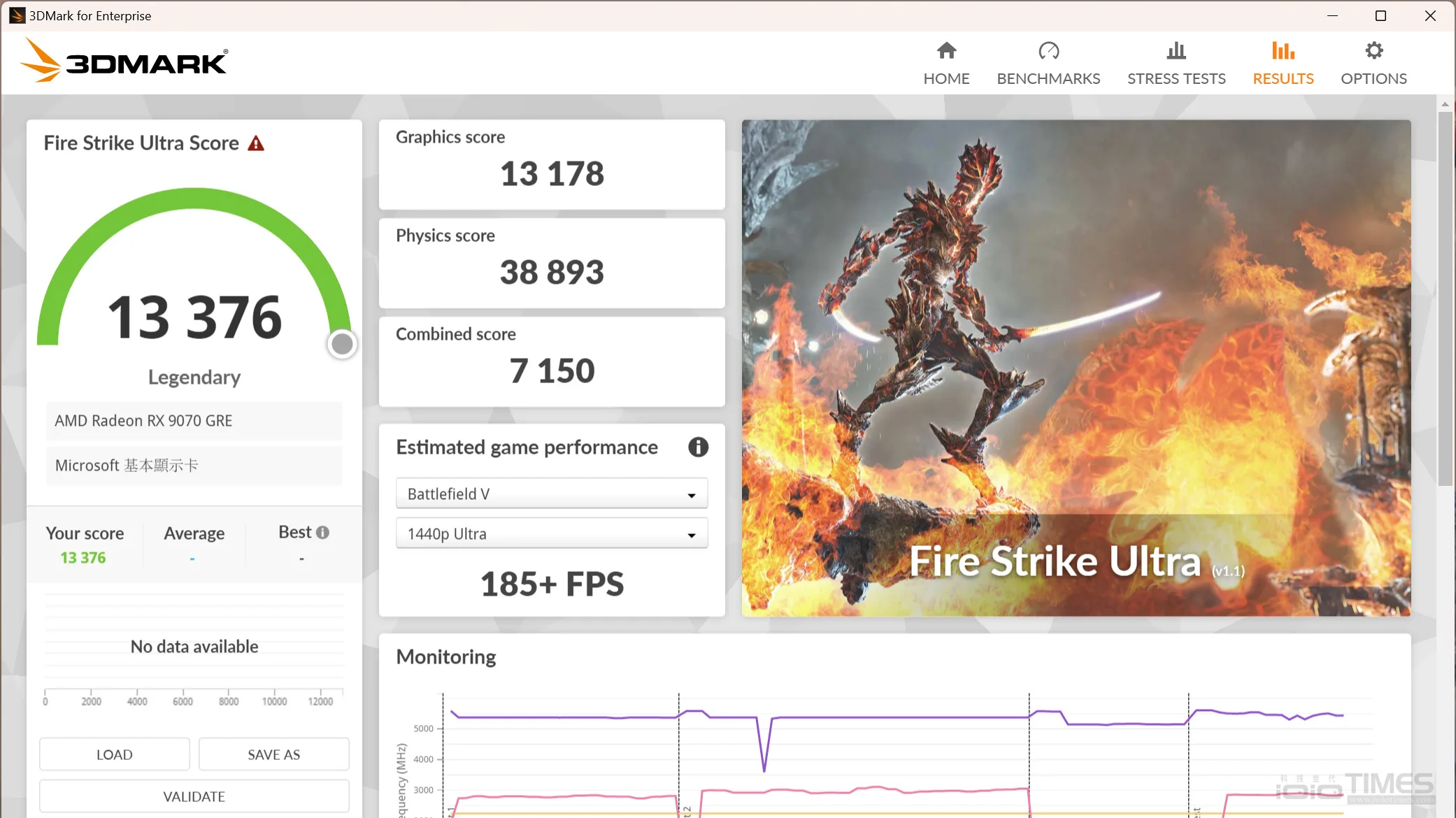Open the 1440p Ultra resolution dropdown
This screenshot has height=818, width=1456.
pos(552,533)
